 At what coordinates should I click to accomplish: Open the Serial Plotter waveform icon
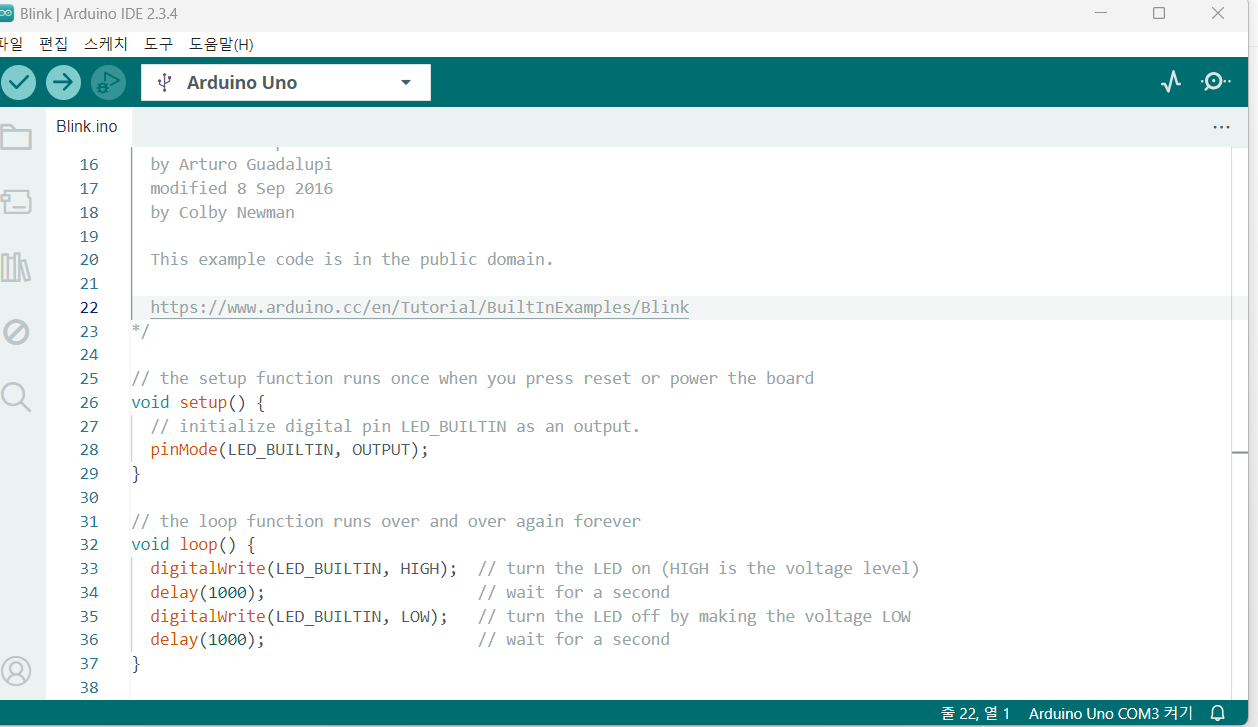pos(1171,82)
